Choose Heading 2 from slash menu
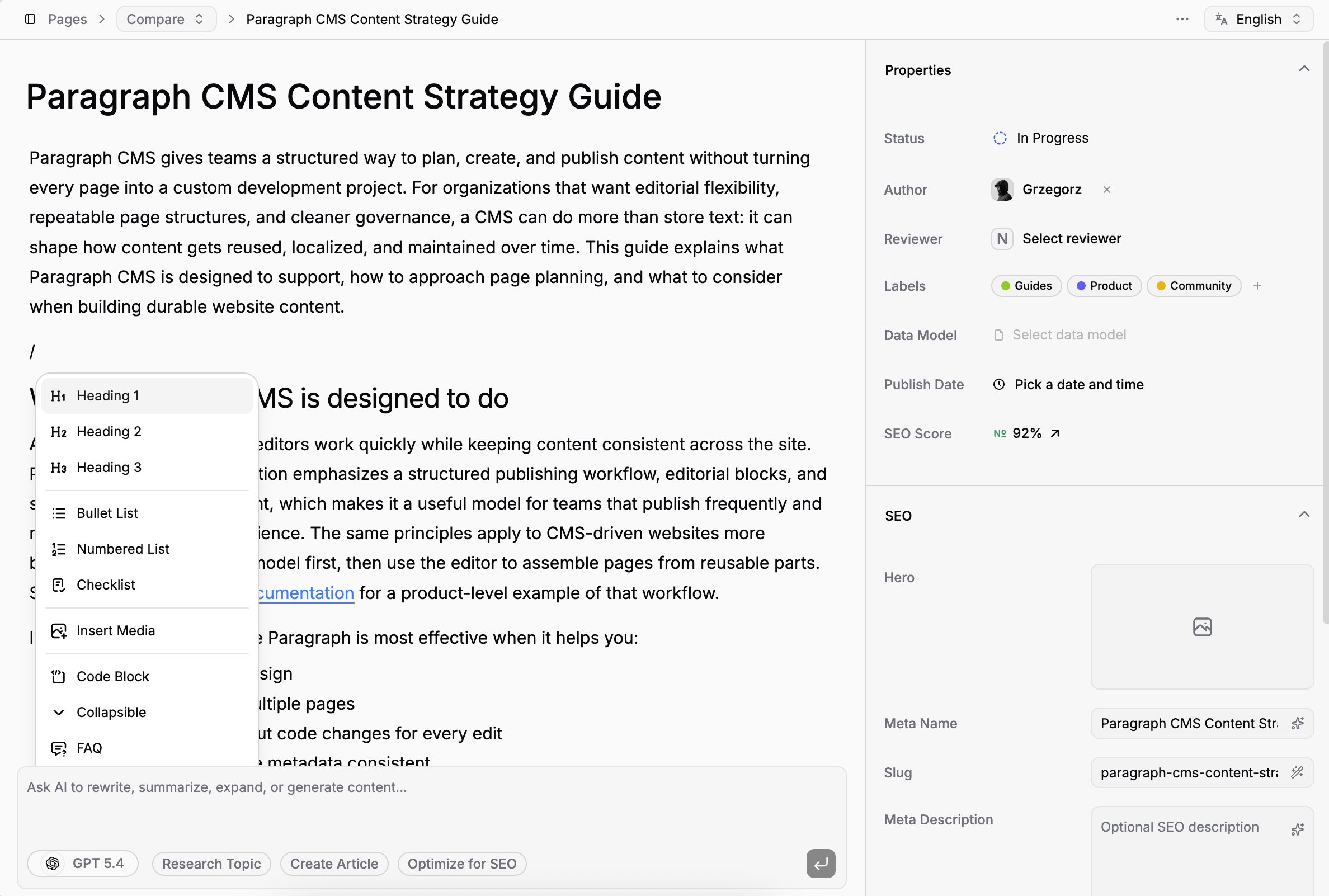 [x=147, y=431]
